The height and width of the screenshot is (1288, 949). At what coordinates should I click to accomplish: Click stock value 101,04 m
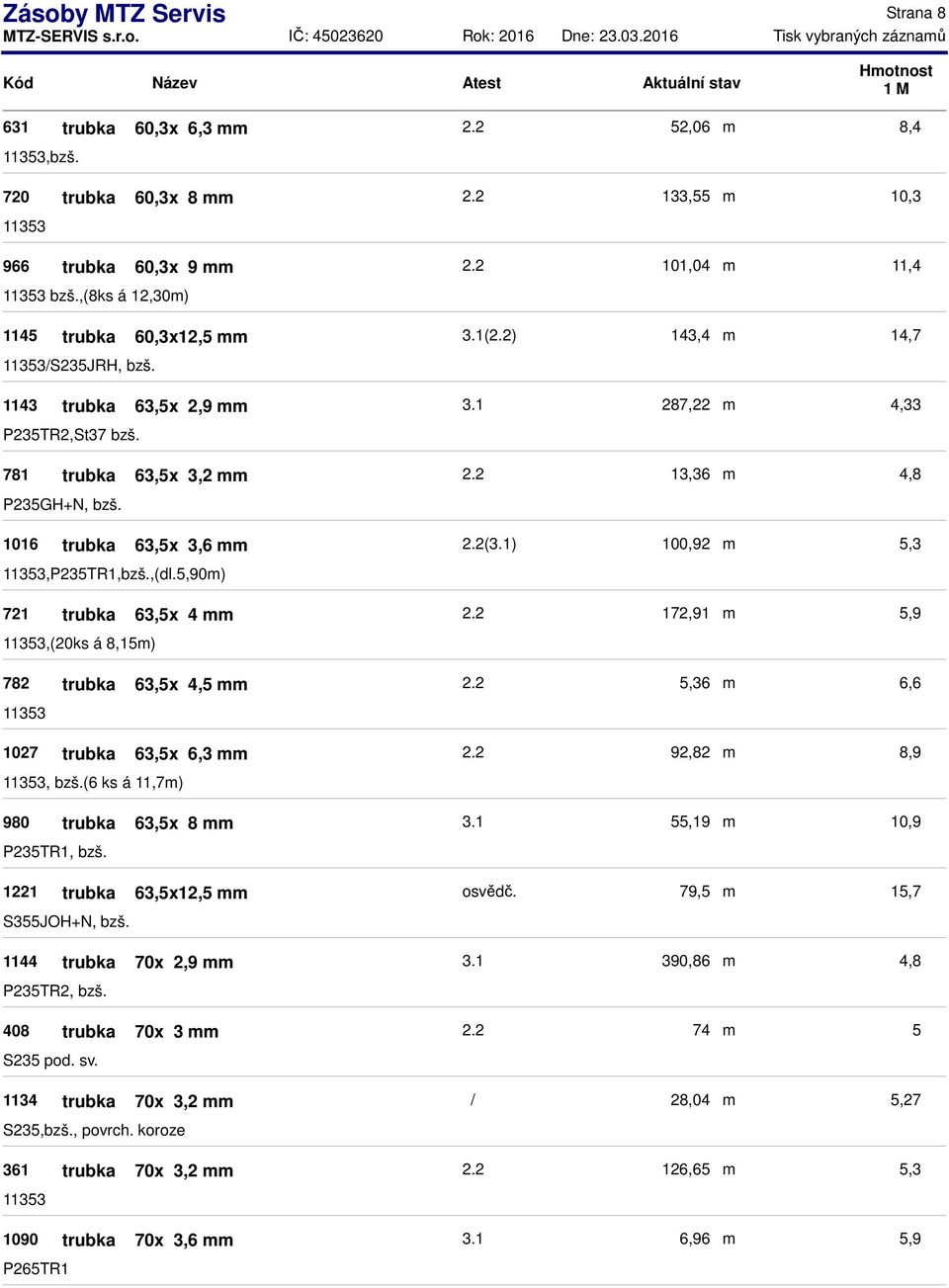tap(698, 266)
